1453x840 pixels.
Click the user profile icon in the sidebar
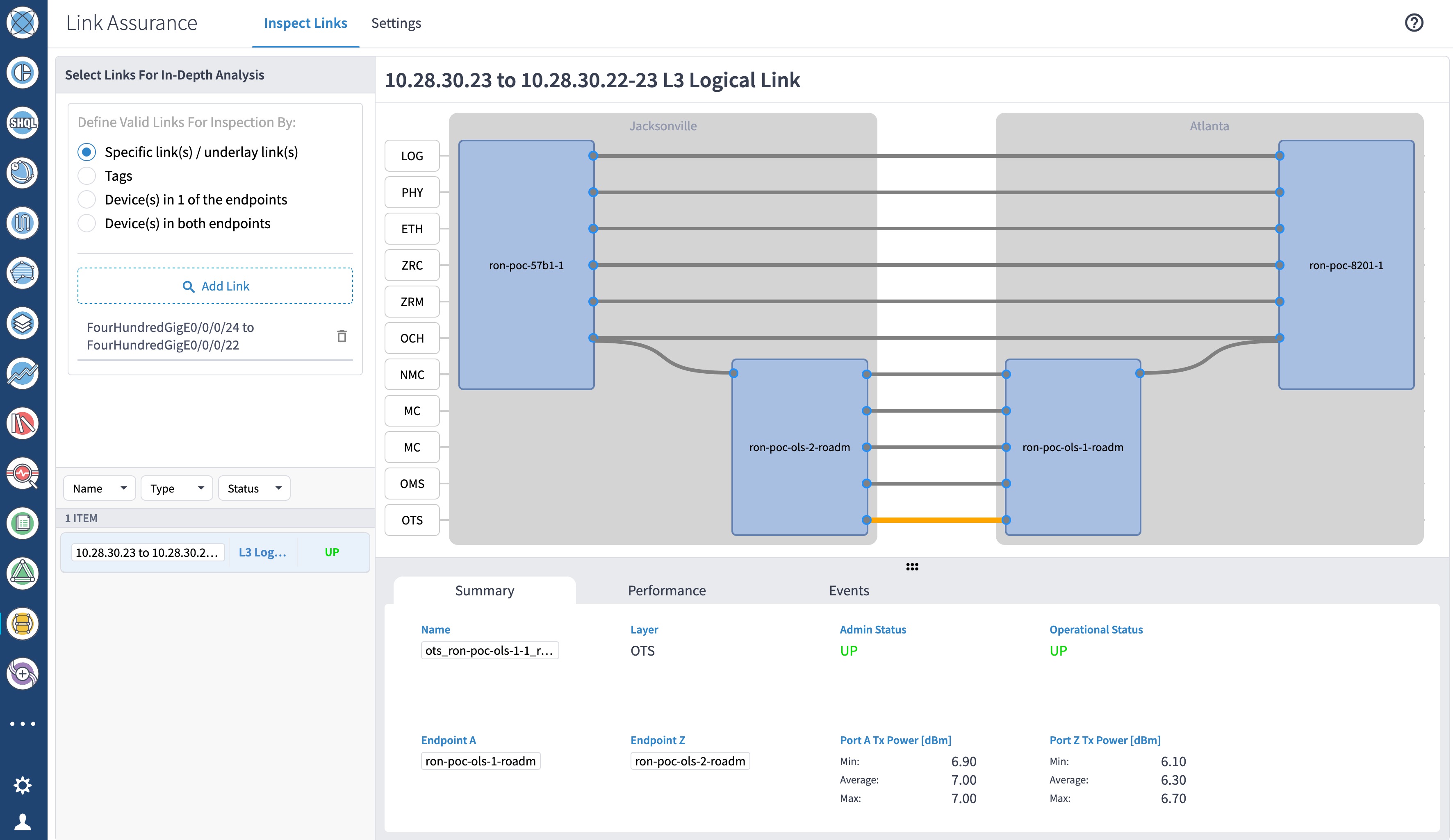[x=23, y=822]
